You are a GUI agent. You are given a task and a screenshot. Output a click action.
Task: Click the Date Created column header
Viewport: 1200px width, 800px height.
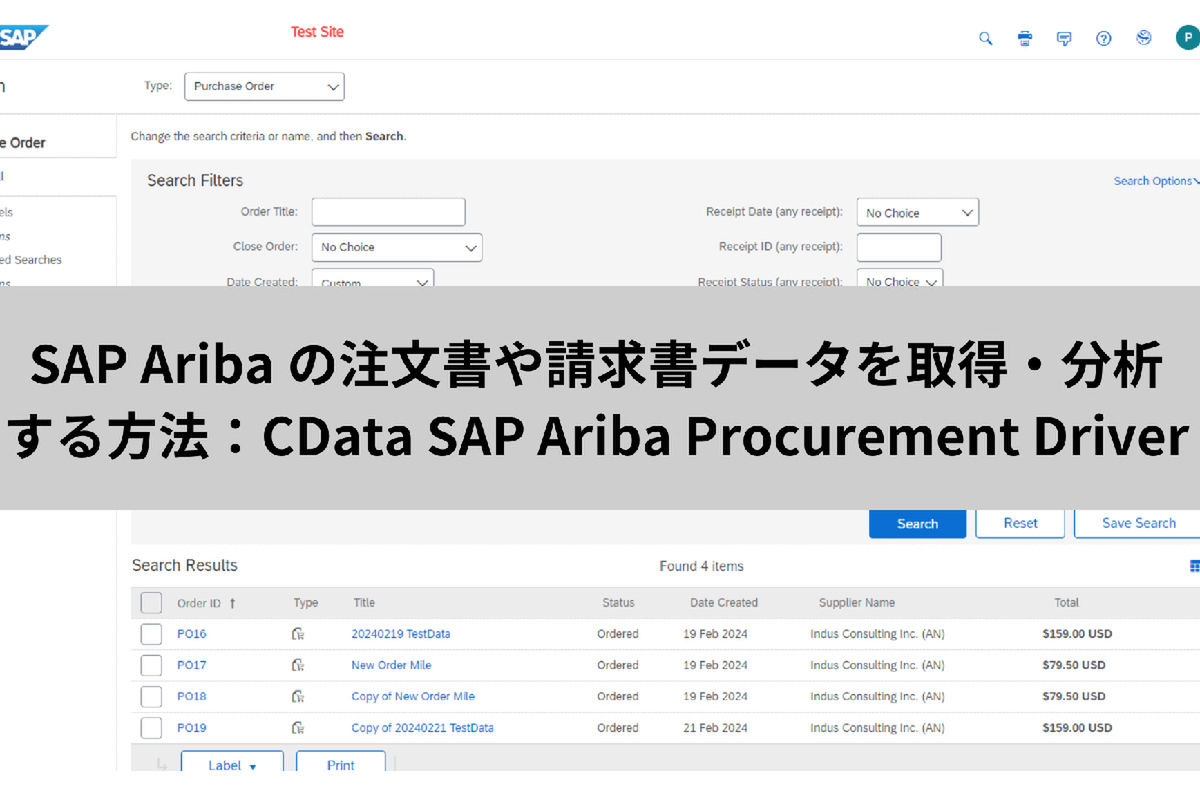click(724, 603)
